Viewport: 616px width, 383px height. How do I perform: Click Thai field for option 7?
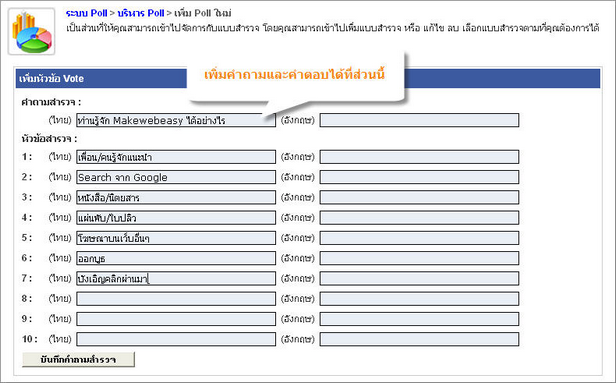(176, 279)
